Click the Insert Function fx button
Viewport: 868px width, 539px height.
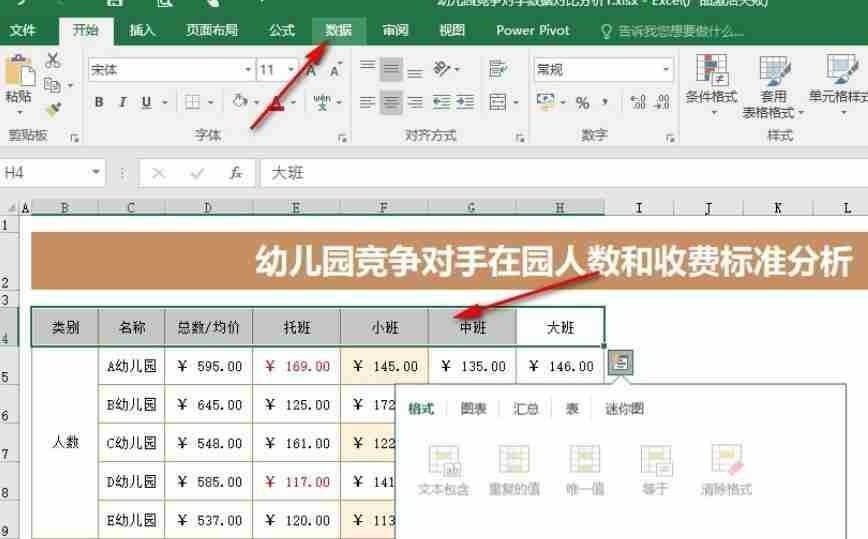pos(236,173)
